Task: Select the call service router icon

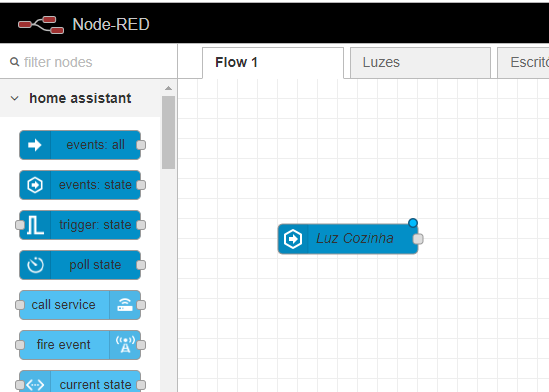Action: pos(125,305)
